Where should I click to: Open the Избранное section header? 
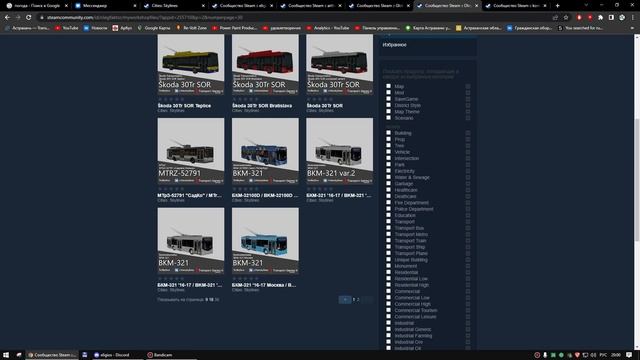(x=395, y=45)
